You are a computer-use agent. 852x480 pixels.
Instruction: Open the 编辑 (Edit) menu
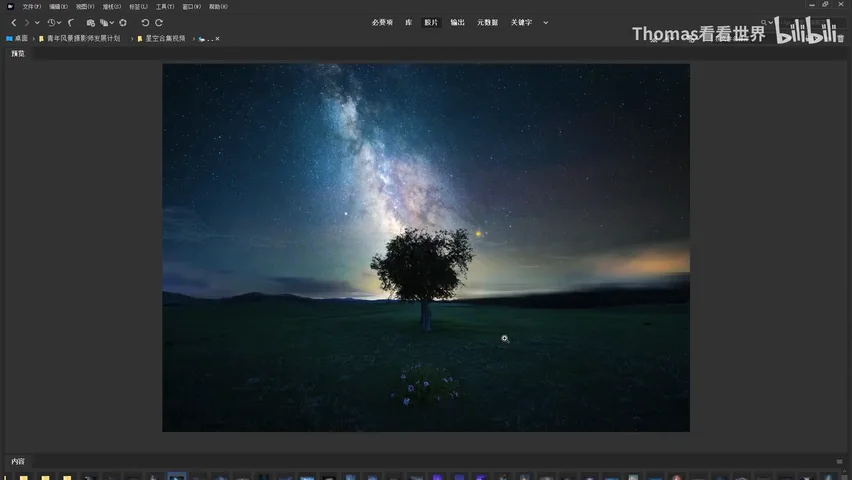[x=58, y=7]
